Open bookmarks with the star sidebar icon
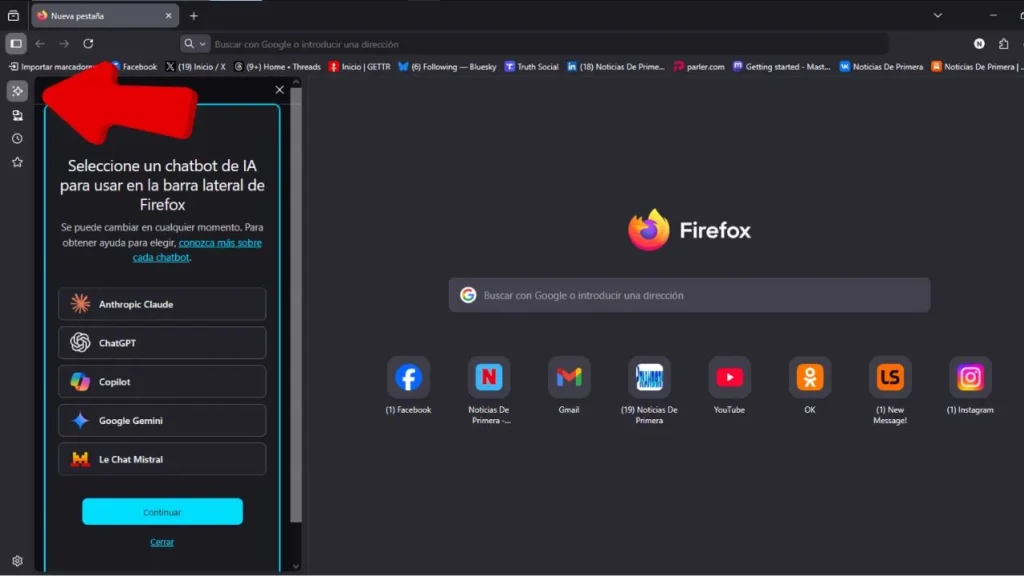 tap(16, 161)
